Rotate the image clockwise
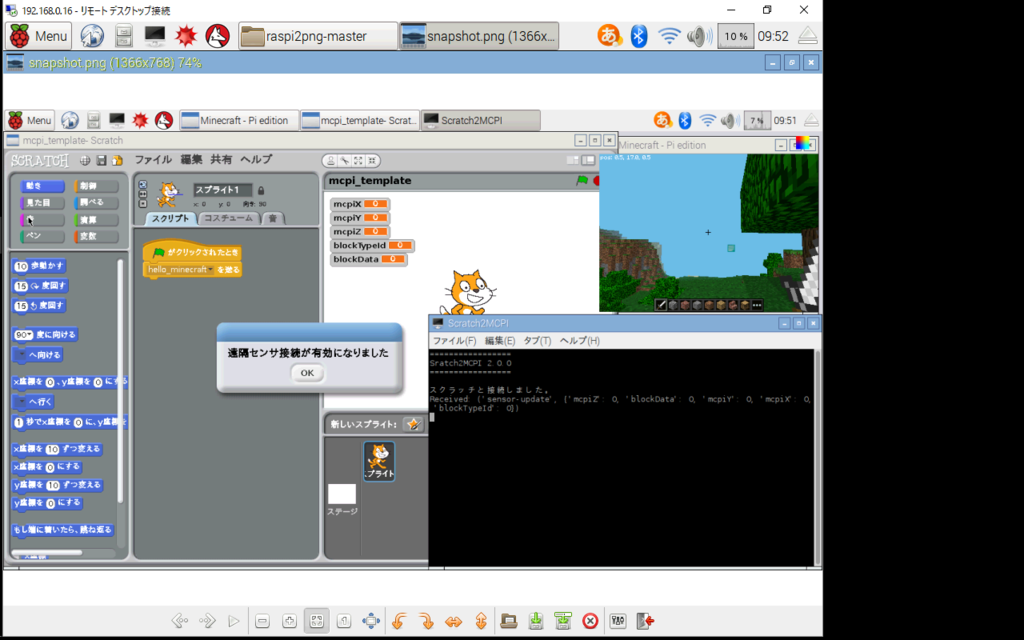1024x640 pixels. pyautogui.click(x=426, y=620)
